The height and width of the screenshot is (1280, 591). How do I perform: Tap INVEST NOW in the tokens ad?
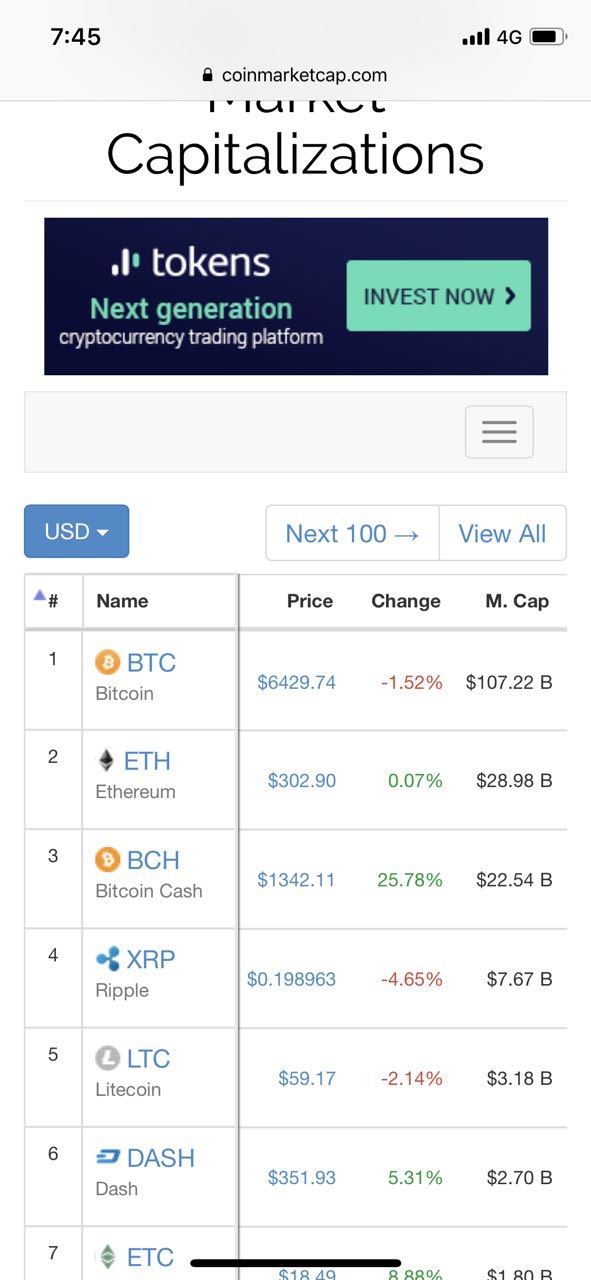click(438, 296)
